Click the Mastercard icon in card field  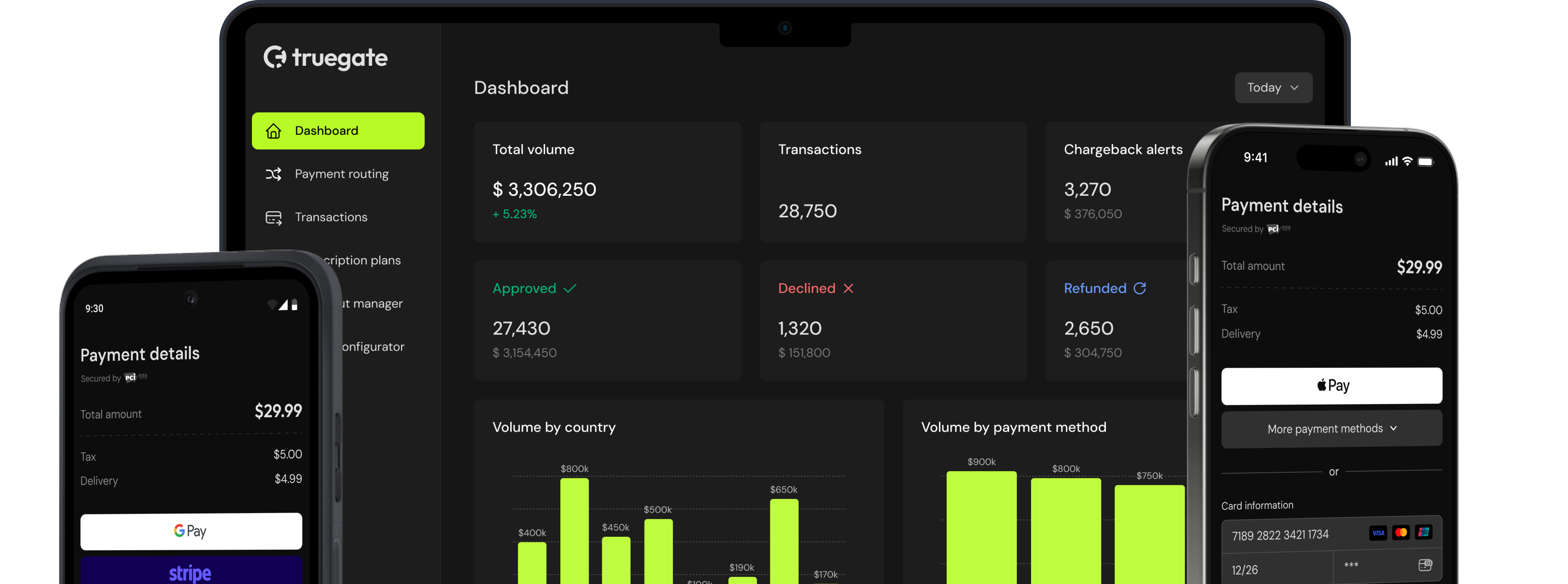1401,533
